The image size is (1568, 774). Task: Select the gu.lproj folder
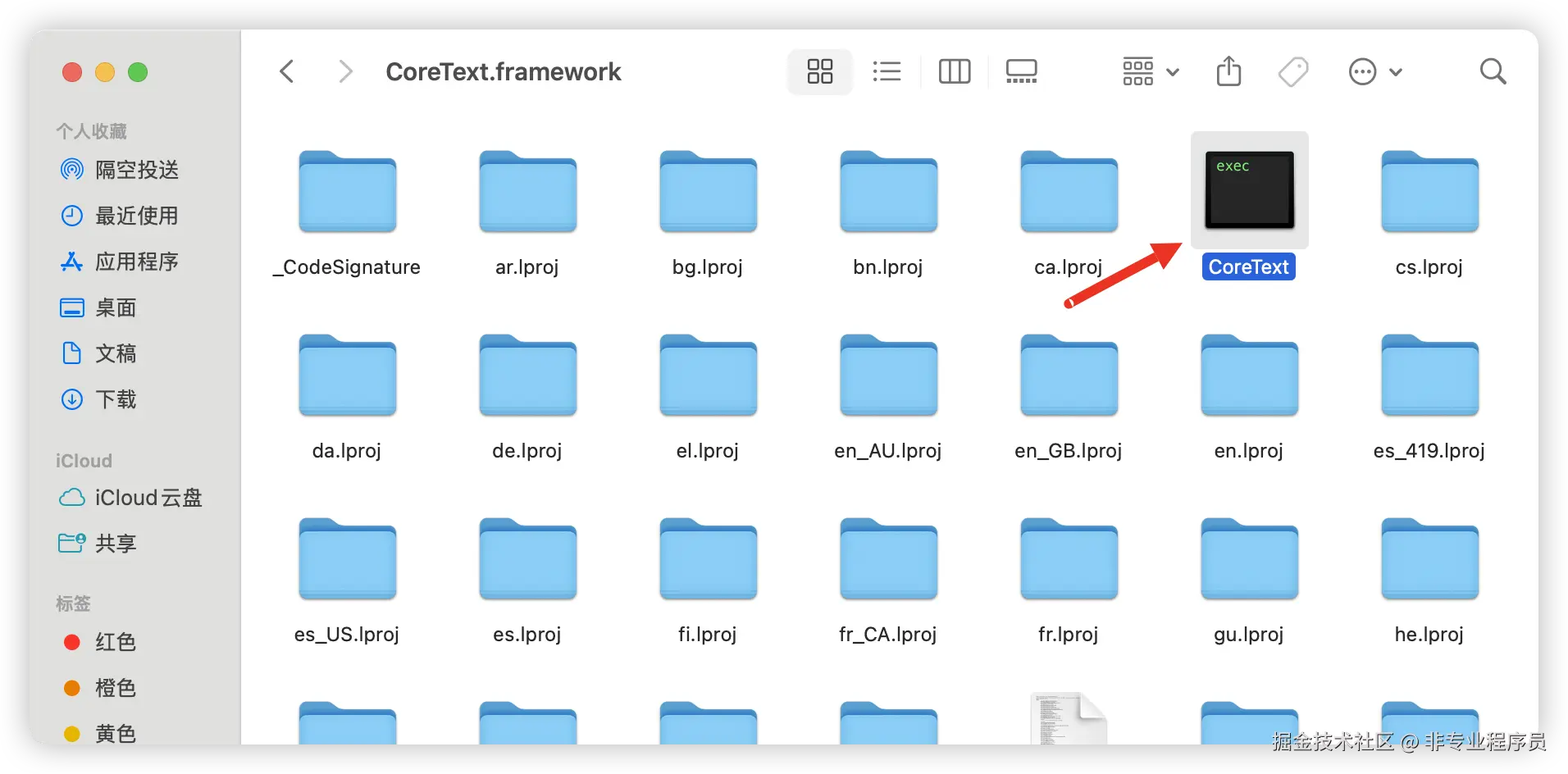point(1249,559)
